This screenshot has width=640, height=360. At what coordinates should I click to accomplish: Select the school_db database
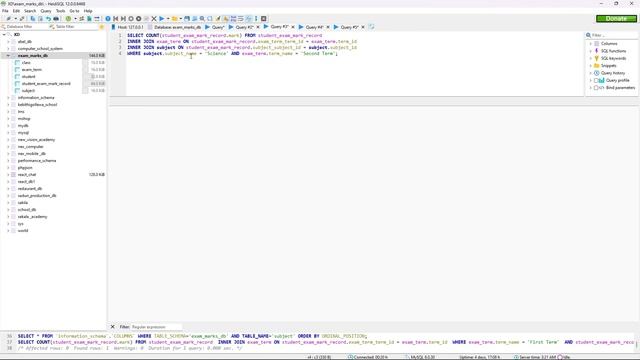pyautogui.click(x=27, y=210)
